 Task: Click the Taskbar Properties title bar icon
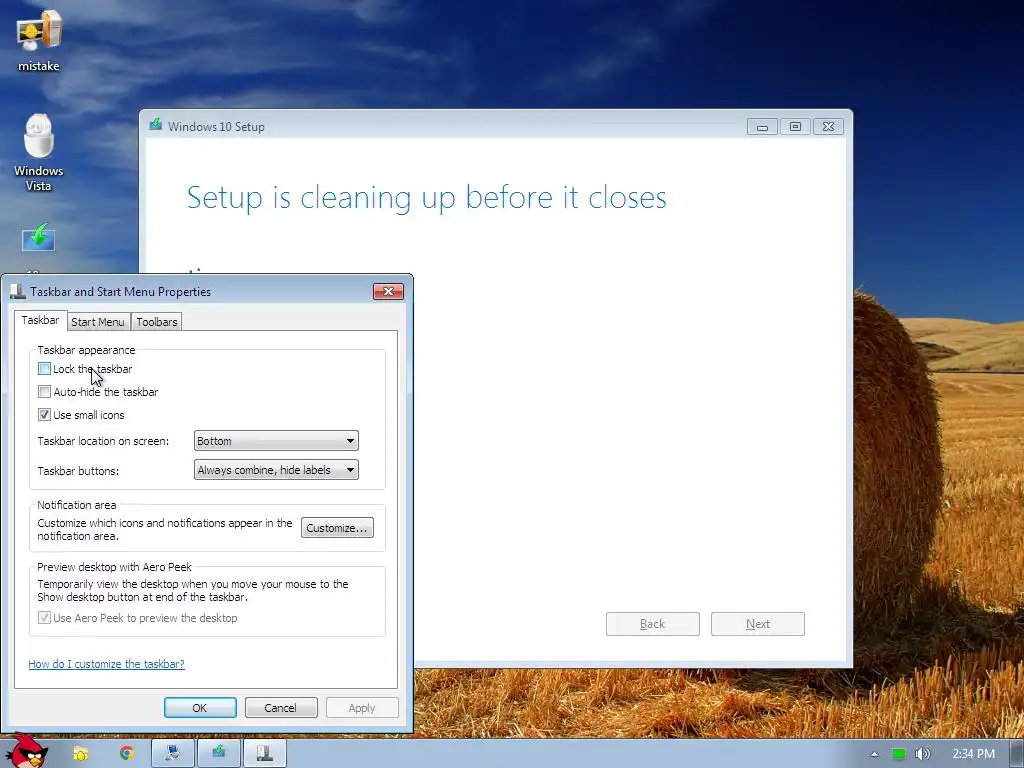(x=18, y=291)
